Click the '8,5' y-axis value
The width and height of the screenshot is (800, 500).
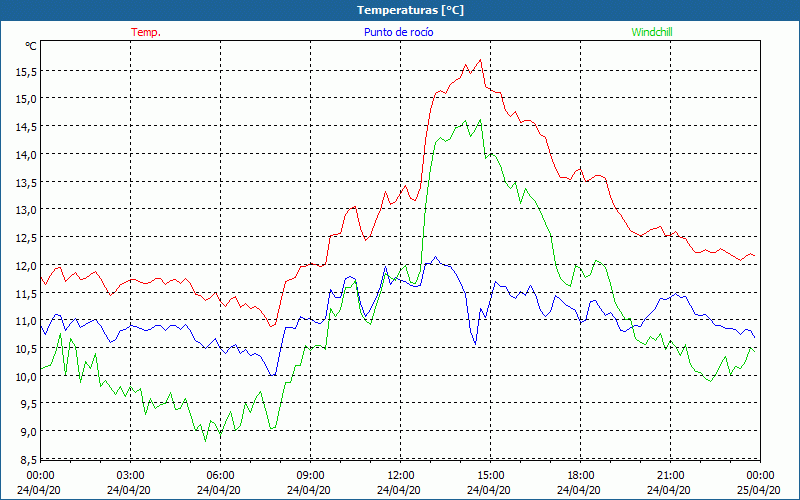tap(29, 461)
